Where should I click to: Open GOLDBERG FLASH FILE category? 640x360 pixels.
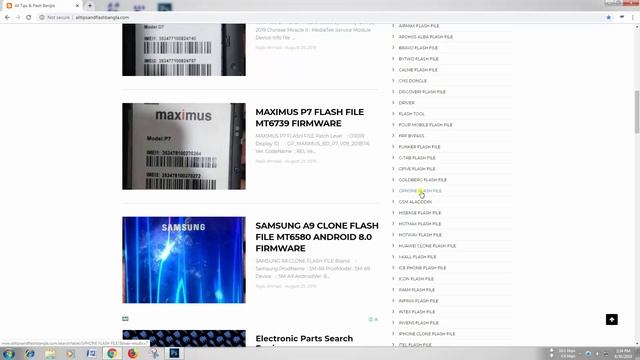point(422,180)
